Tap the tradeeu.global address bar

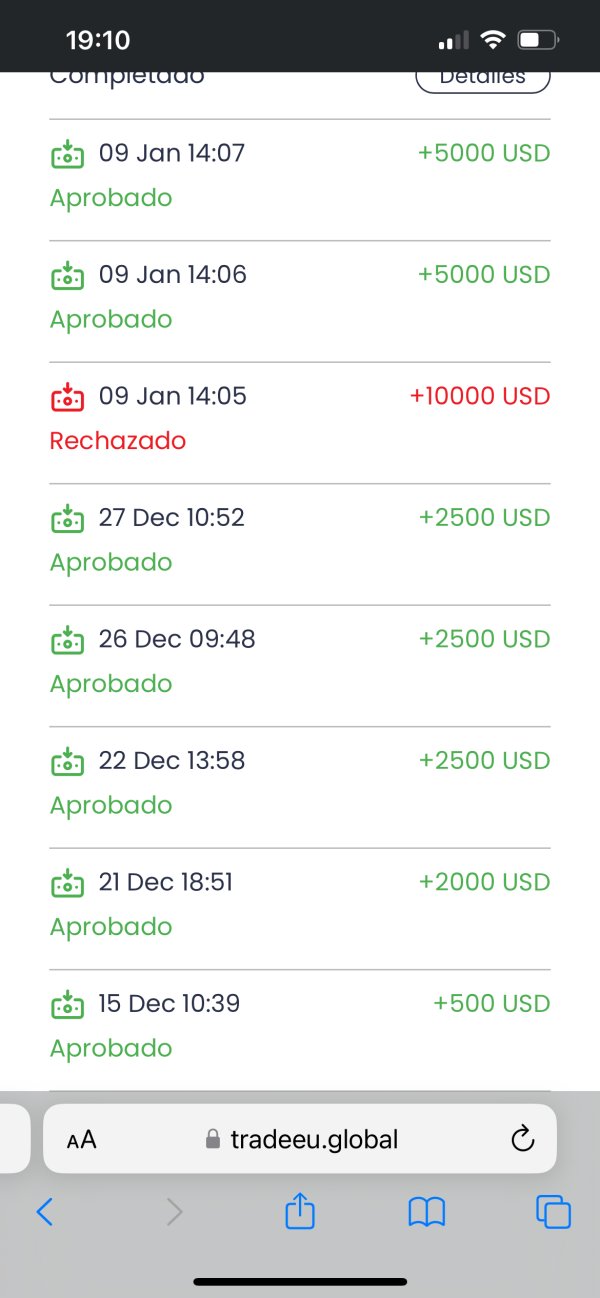314,1139
